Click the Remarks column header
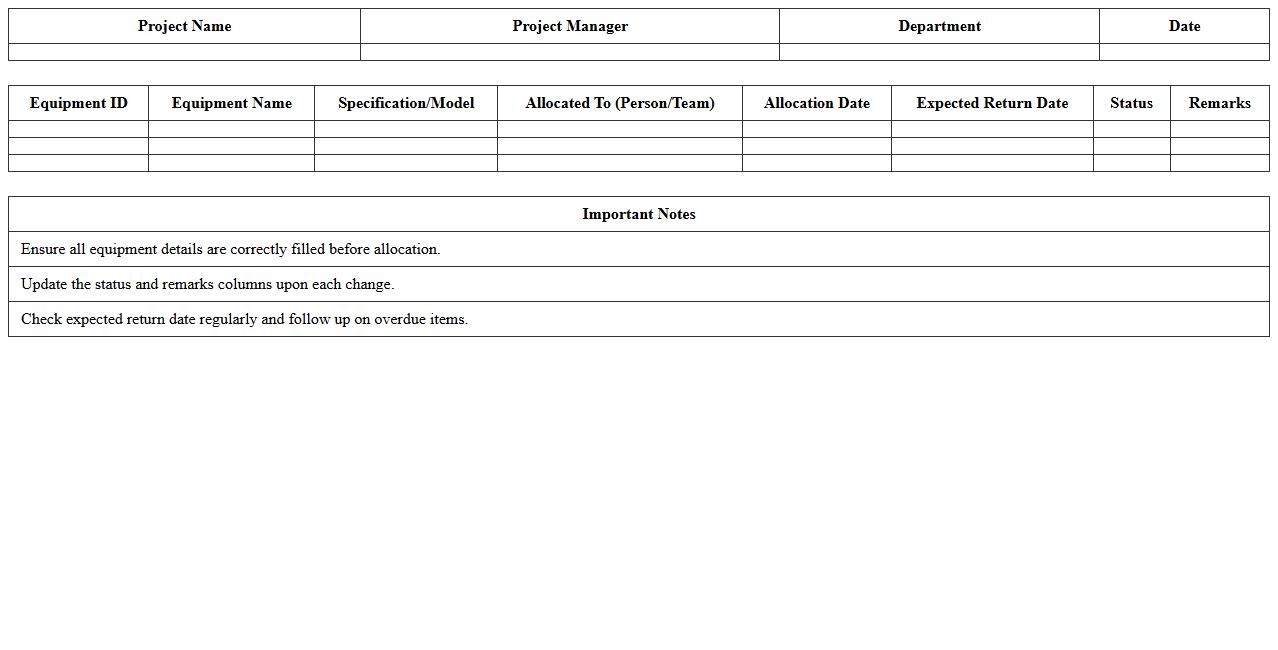This screenshot has width=1278, height=650. pyautogui.click(x=1219, y=103)
